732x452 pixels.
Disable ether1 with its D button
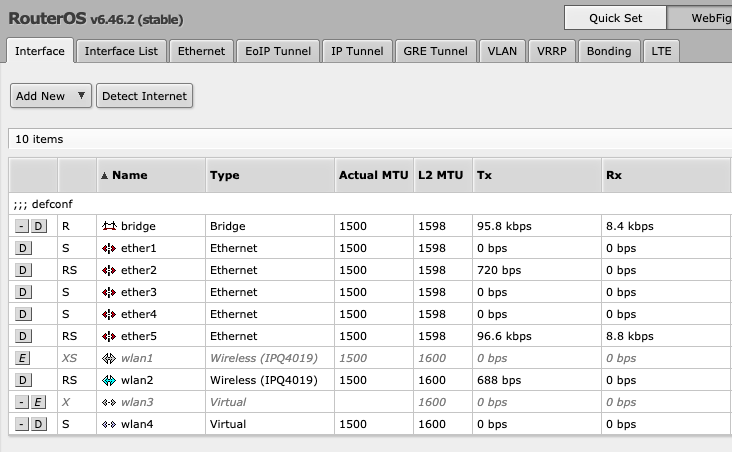click(x=23, y=248)
